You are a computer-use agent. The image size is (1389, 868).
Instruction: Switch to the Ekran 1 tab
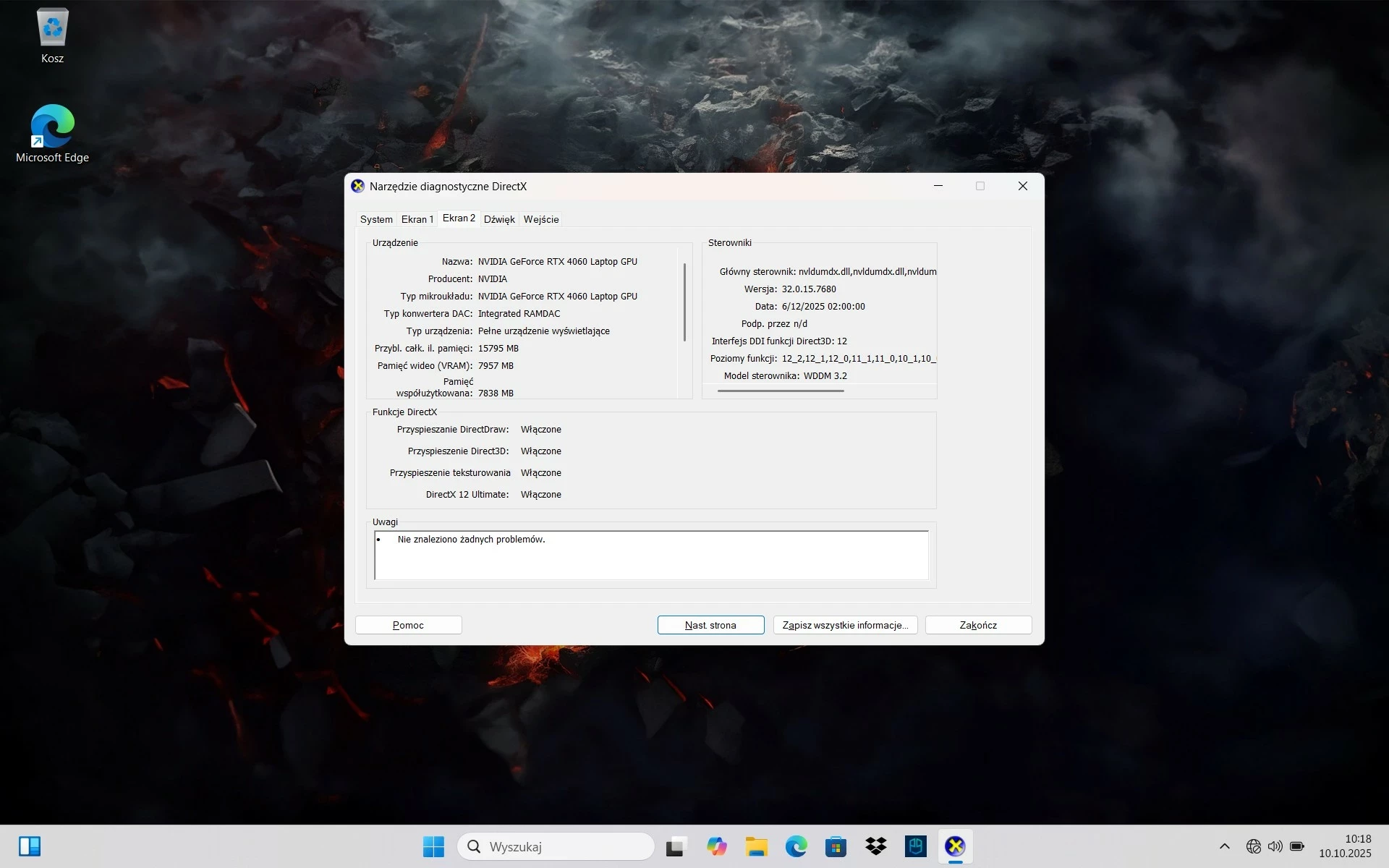(x=417, y=219)
